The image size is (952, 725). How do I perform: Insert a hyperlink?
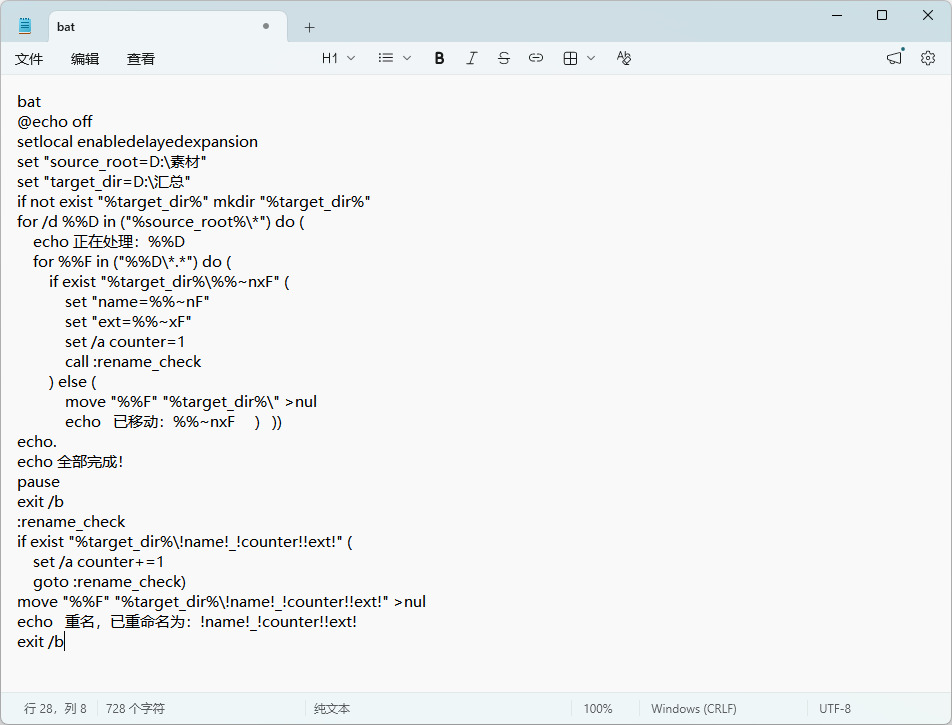pyautogui.click(x=536, y=58)
